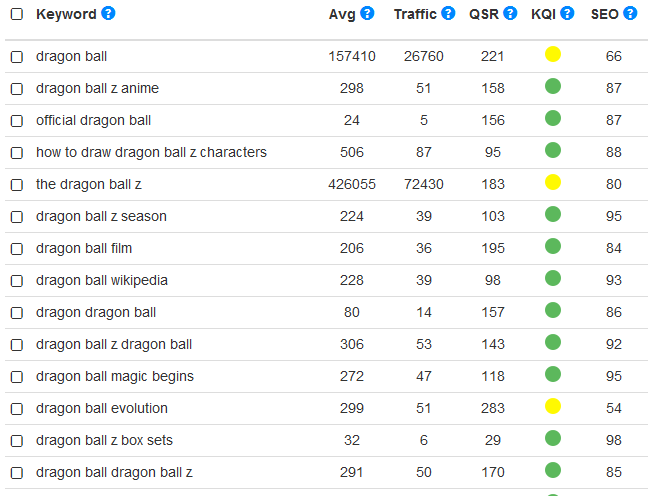Tick the checkbox for dragon ball wikipedia
648x496 pixels.
[17, 281]
